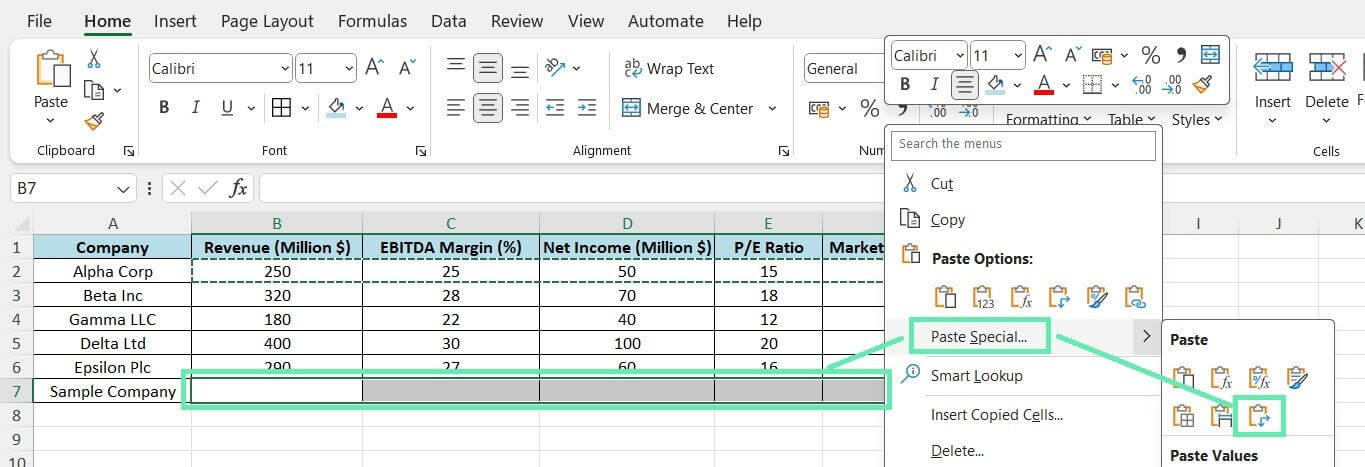Toggle Middle Align in ribbon Alignment group
This screenshot has height=467, width=1365.
488,68
